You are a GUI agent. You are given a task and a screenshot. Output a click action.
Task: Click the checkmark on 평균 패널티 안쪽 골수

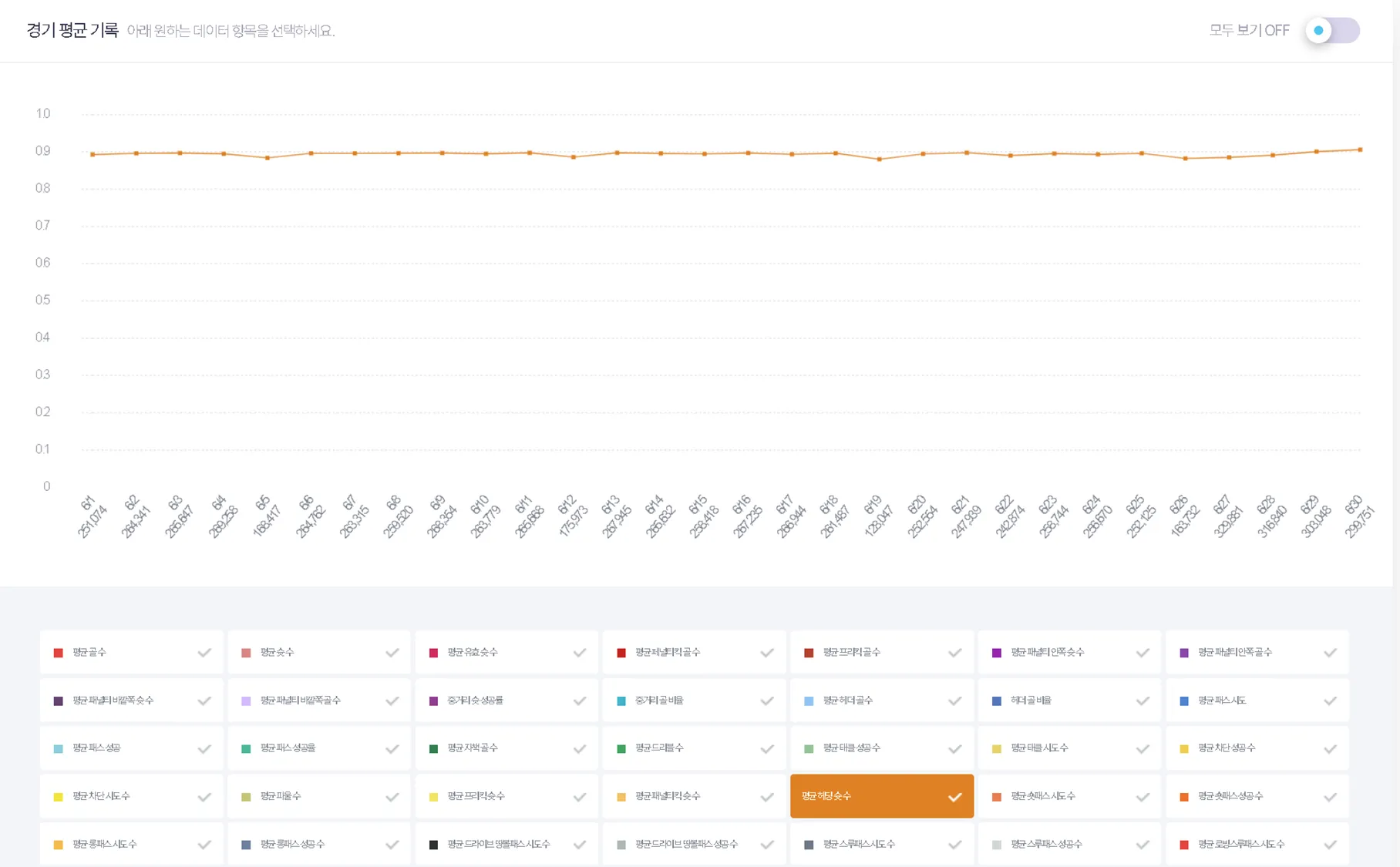1331,653
